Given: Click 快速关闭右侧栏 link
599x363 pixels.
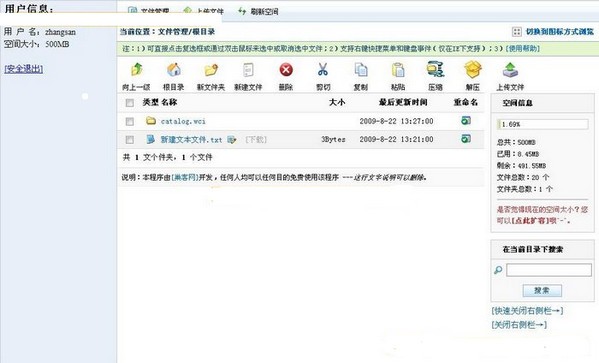Looking at the screenshot, I should pos(527,311).
